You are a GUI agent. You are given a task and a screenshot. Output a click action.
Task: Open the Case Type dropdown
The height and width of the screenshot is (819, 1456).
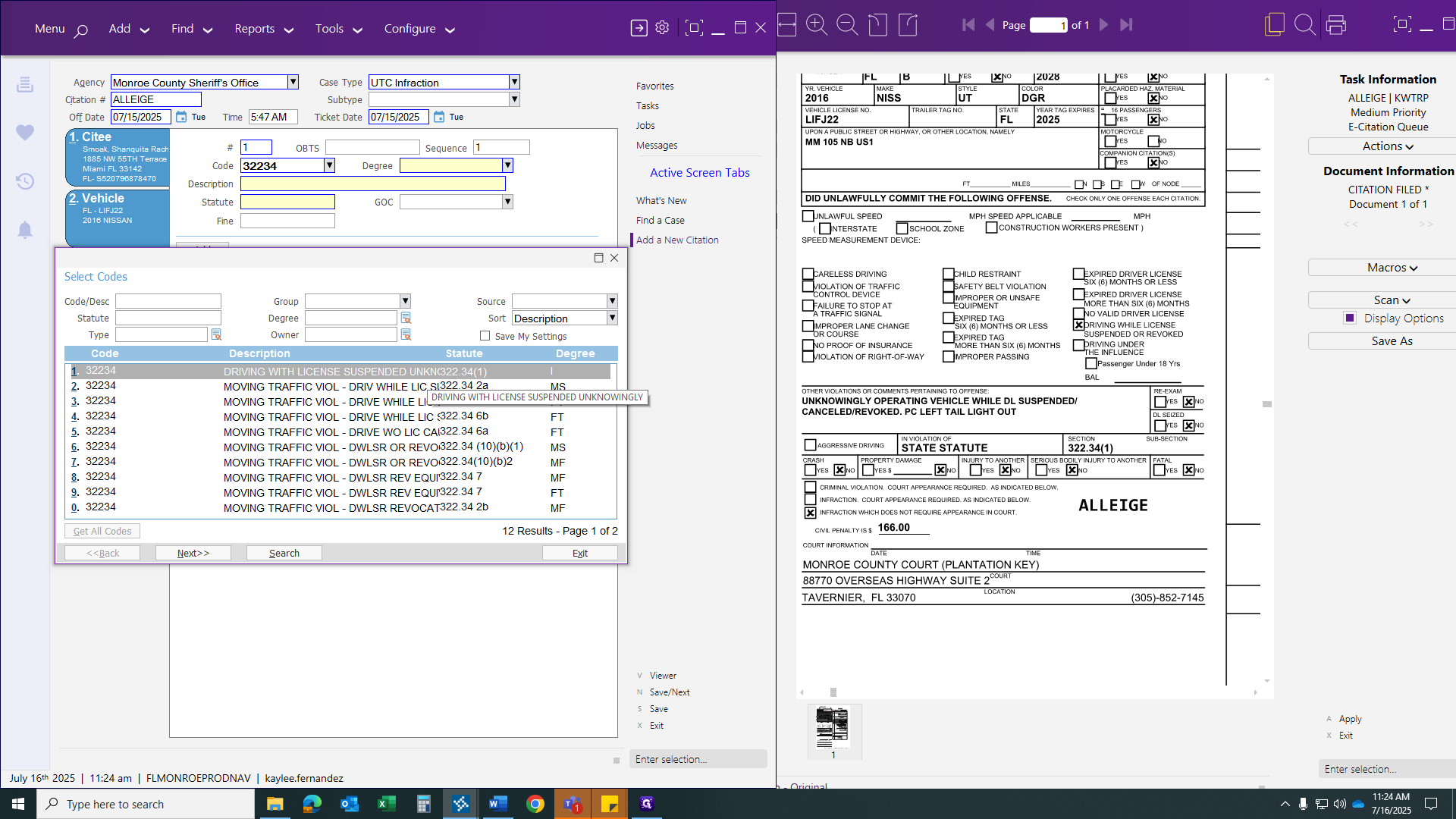514,82
